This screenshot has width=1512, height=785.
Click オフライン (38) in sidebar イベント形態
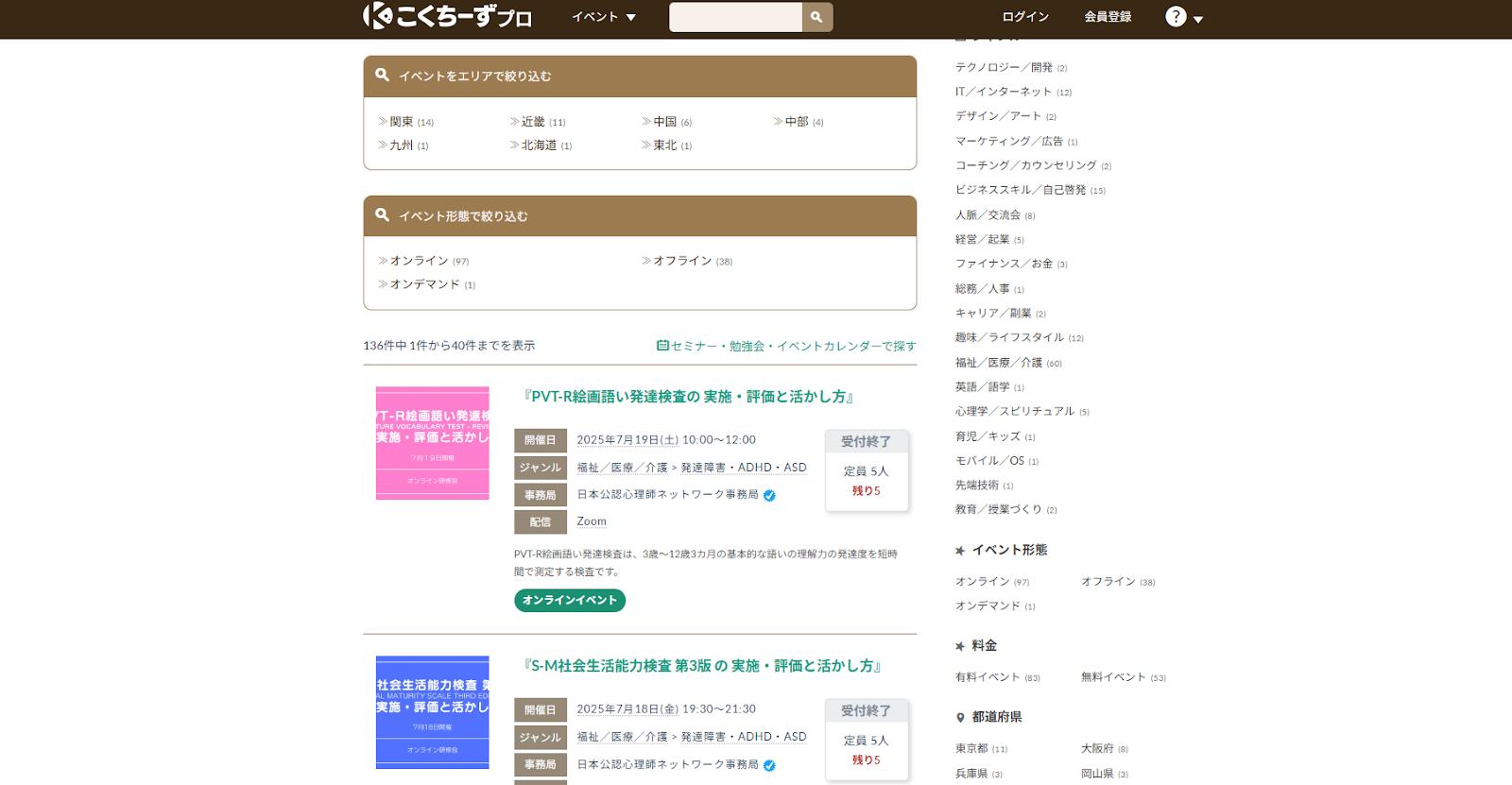(1118, 582)
